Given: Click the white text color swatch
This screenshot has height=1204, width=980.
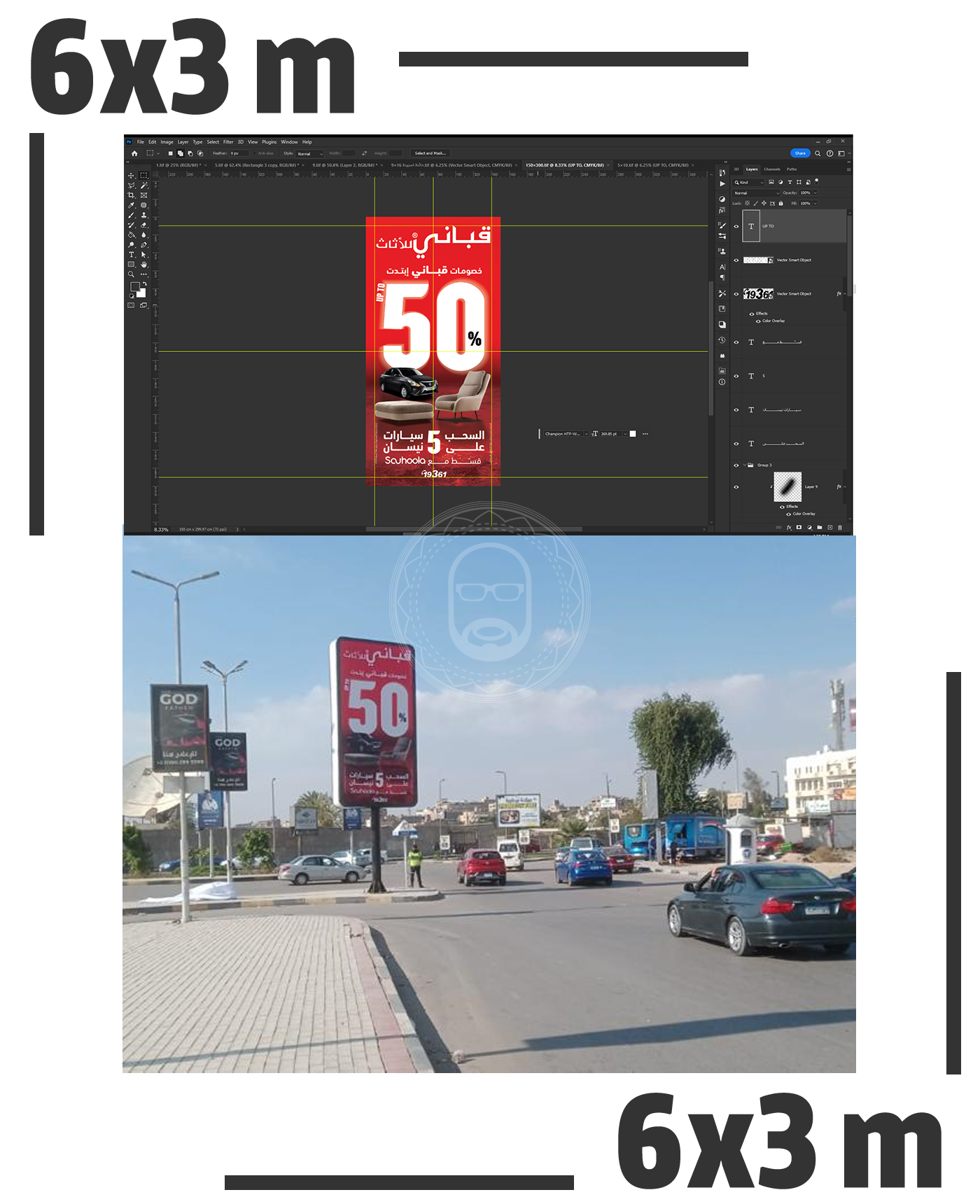Looking at the screenshot, I should 633,434.
